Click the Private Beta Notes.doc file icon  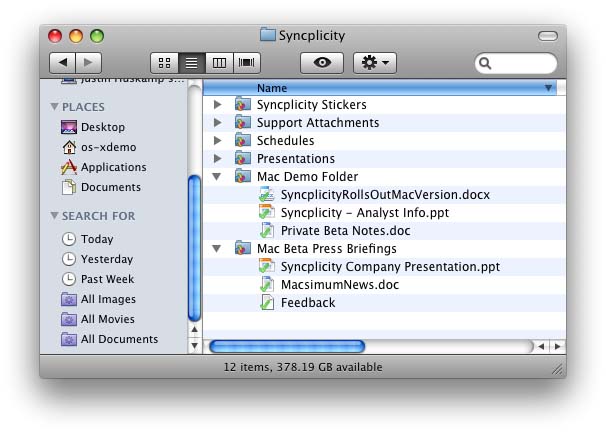pyautogui.click(x=267, y=230)
